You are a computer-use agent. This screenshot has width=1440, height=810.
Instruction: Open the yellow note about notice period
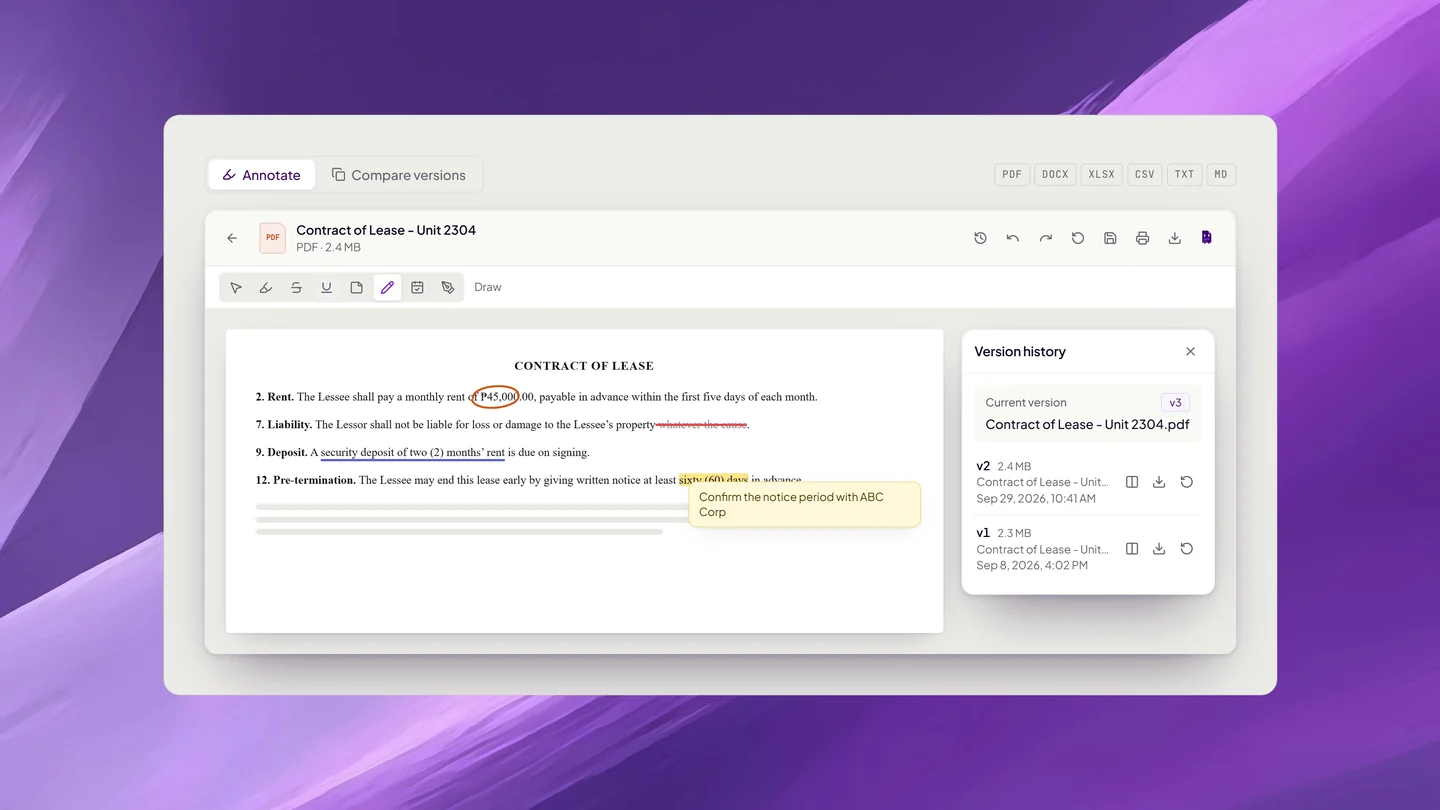pyautogui.click(x=804, y=504)
